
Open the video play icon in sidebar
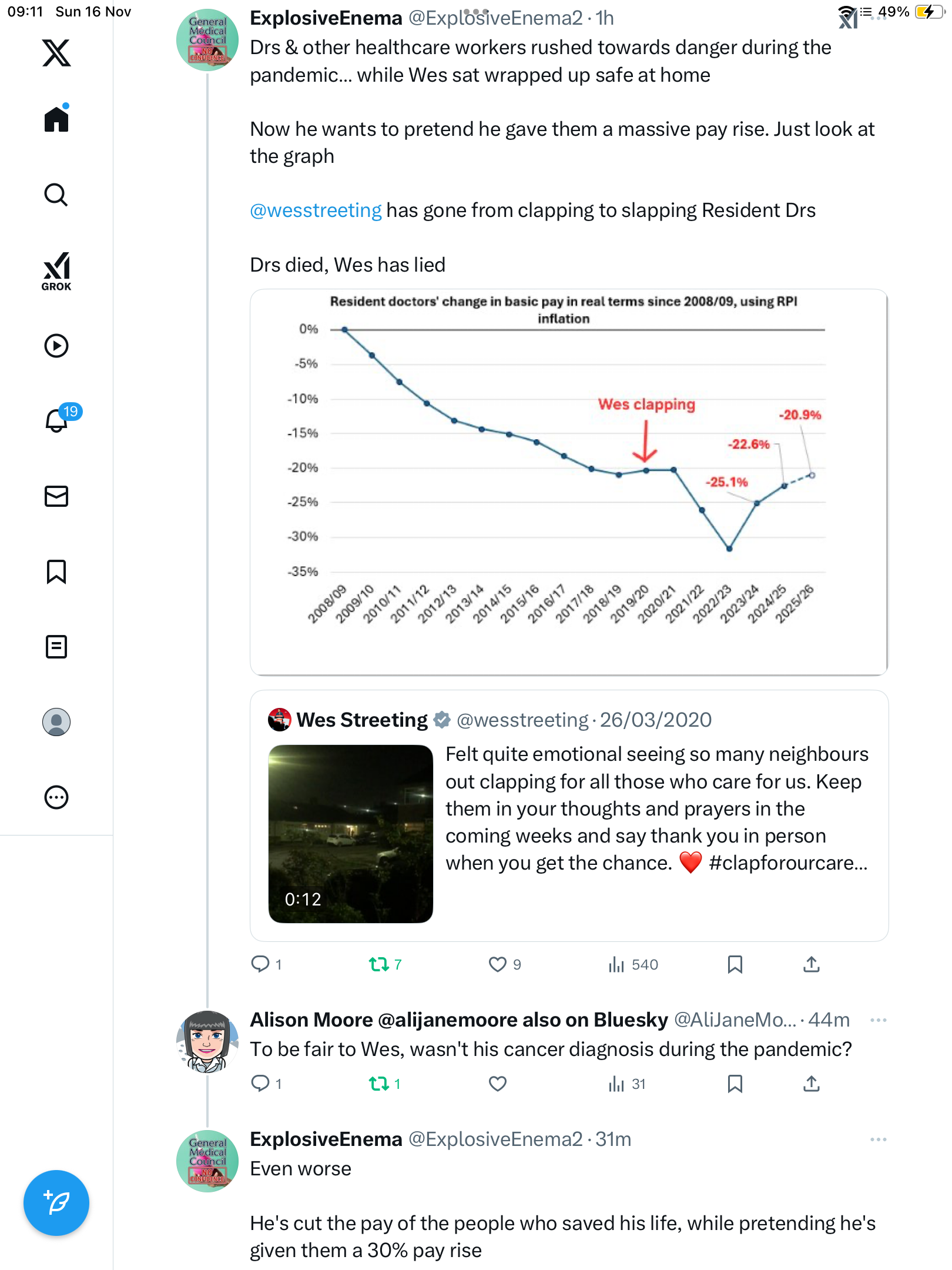coord(56,346)
